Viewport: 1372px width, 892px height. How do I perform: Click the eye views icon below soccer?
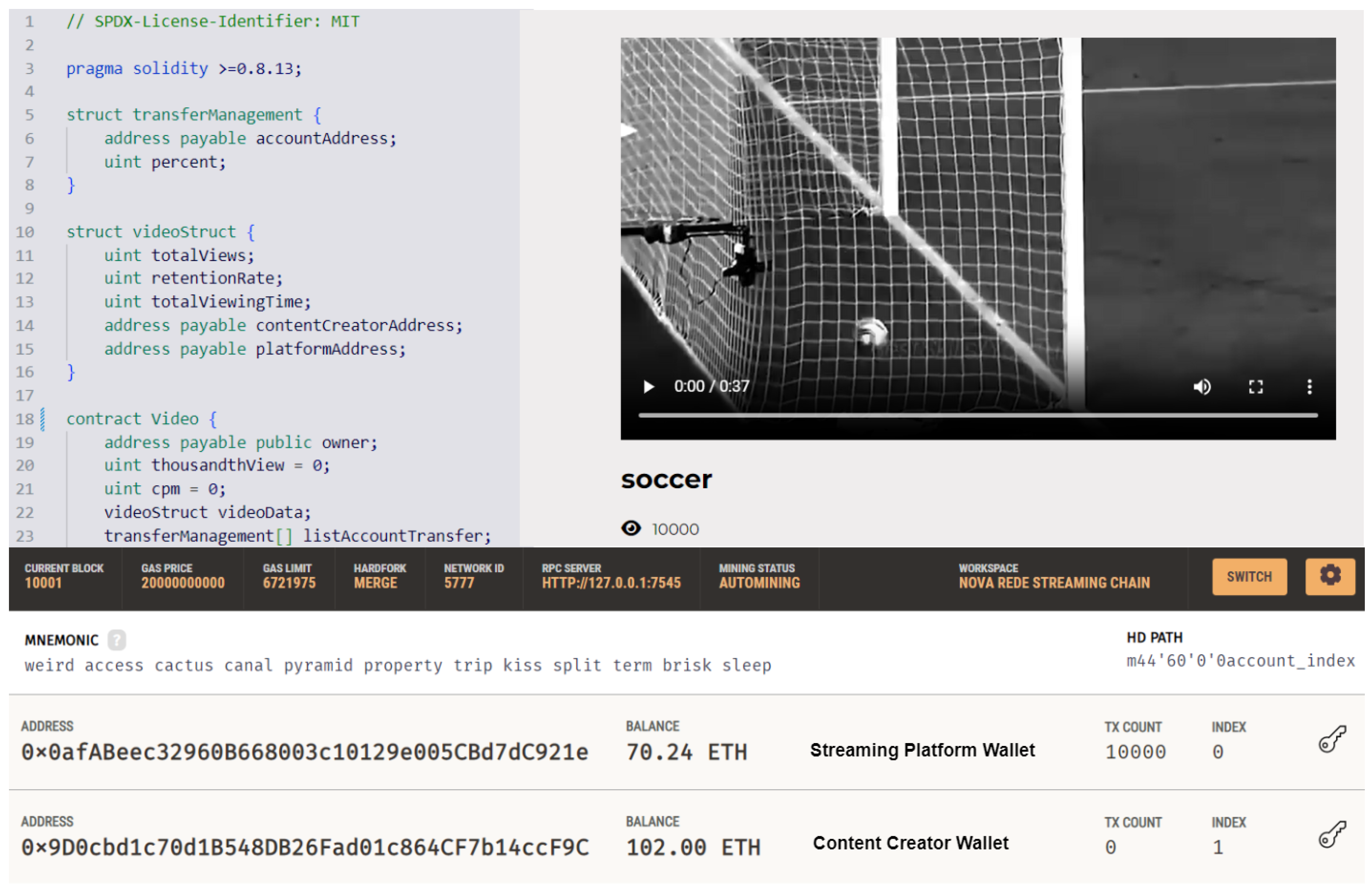click(x=631, y=528)
